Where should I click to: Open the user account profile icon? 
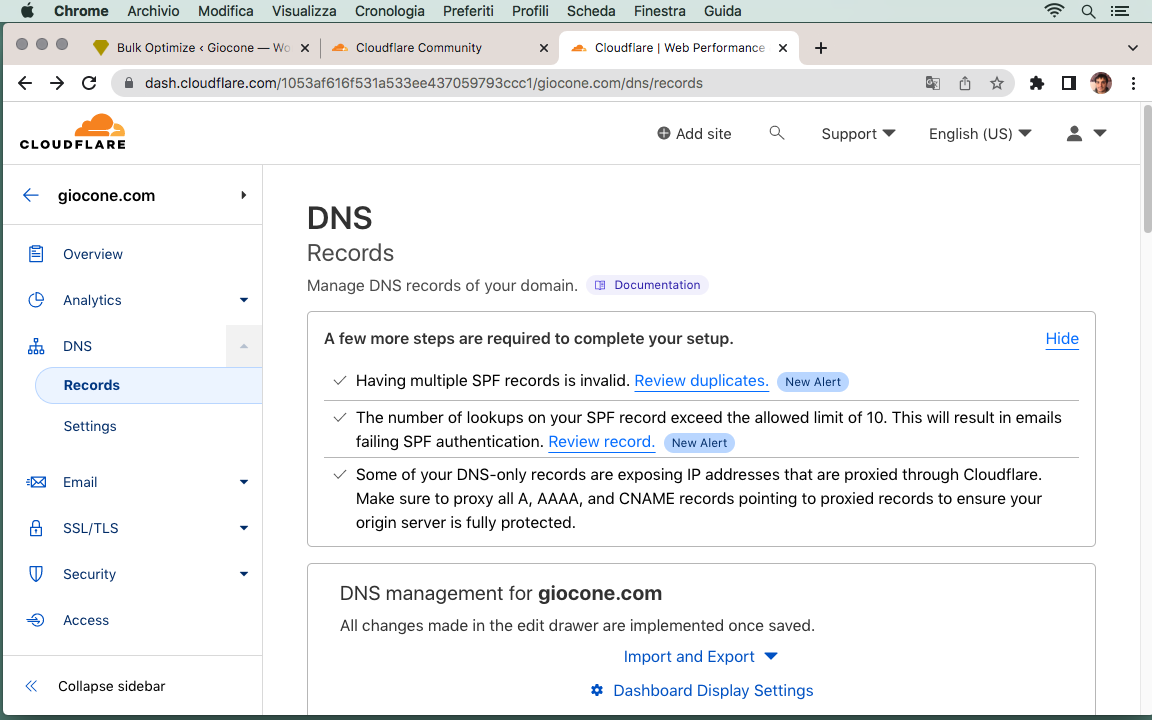click(x=1074, y=133)
